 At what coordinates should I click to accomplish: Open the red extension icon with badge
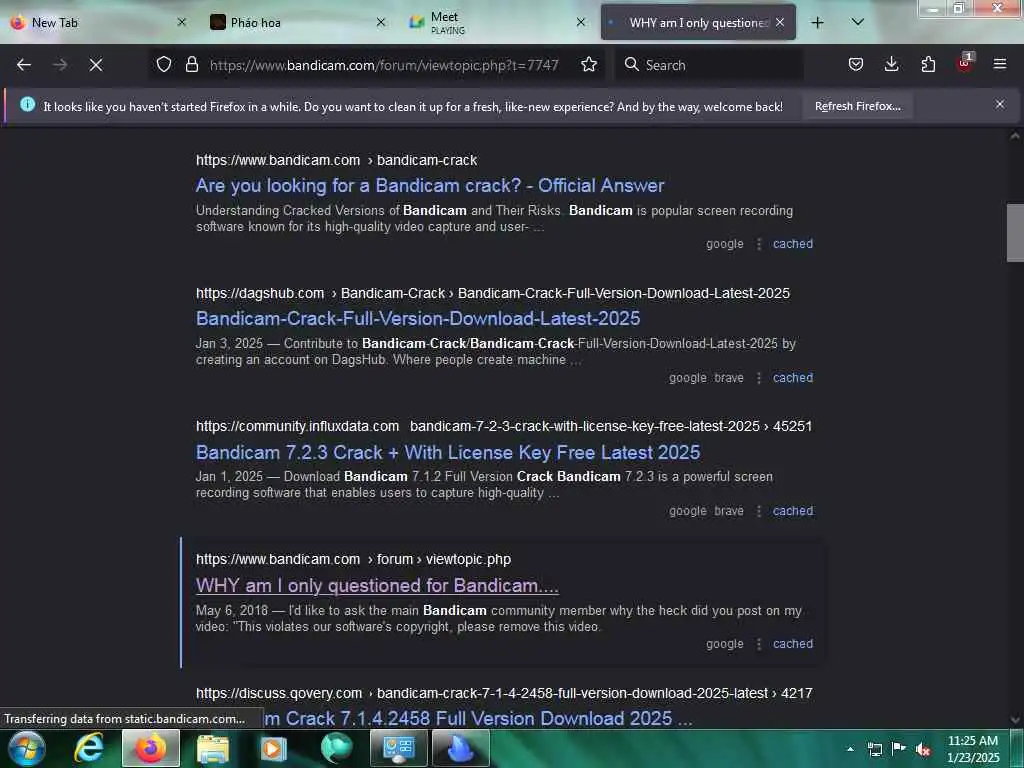tap(965, 63)
